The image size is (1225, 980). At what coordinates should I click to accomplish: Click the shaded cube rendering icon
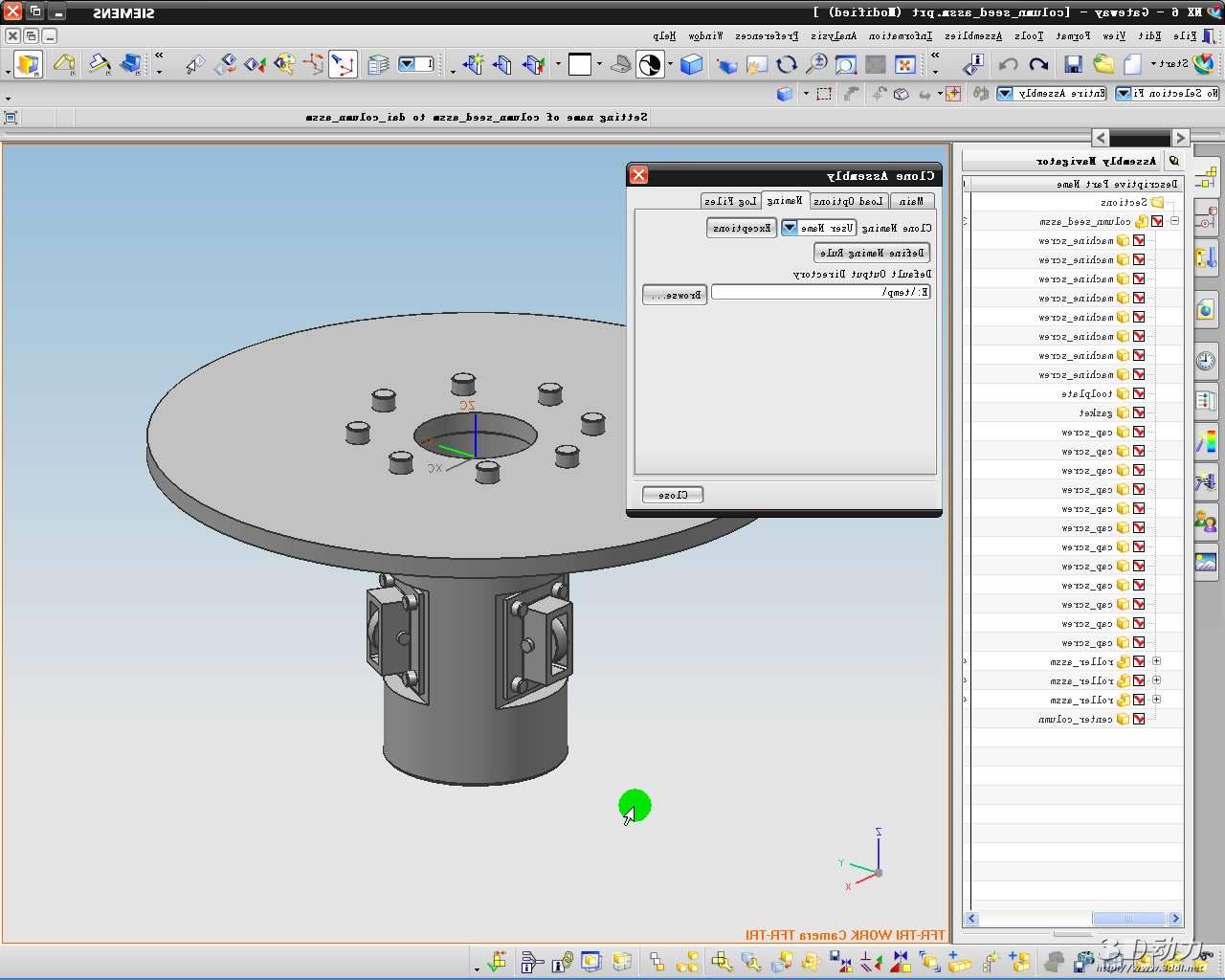(x=691, y=65)
